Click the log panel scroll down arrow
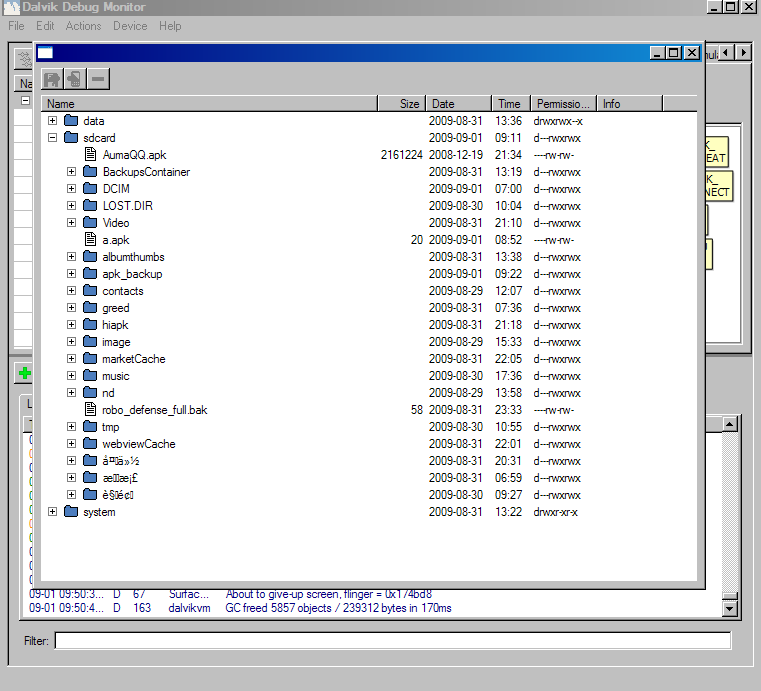The width and height of the screenshot is (761, 691). (729, 609)
